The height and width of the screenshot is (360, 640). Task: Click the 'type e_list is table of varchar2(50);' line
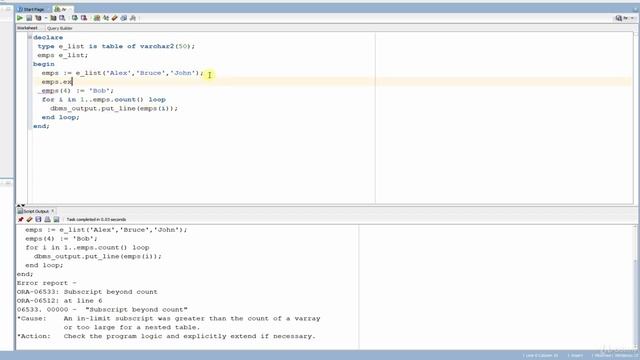tap(116, 47)
